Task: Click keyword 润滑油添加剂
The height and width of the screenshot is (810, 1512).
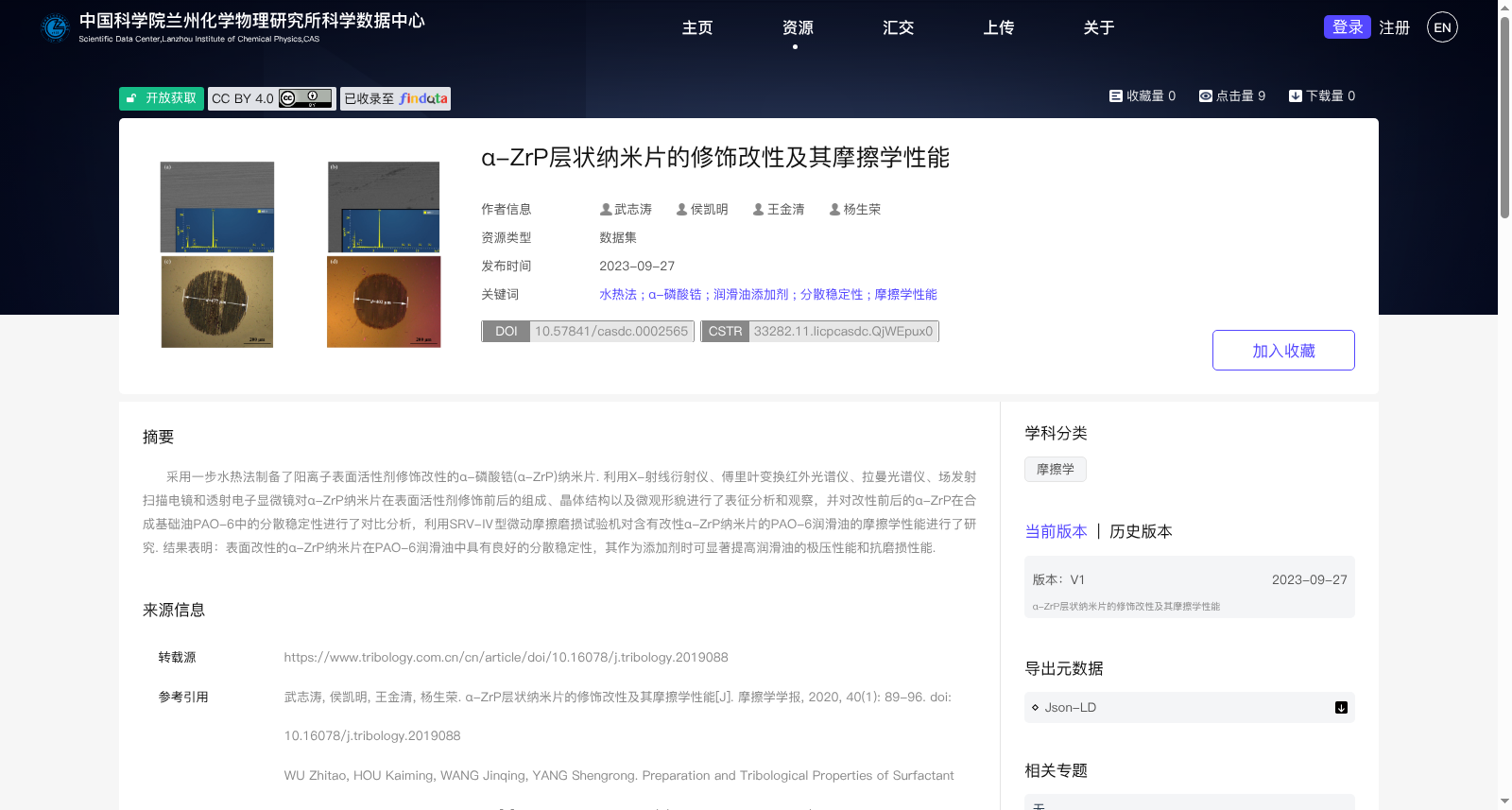Action: (750, 295)
